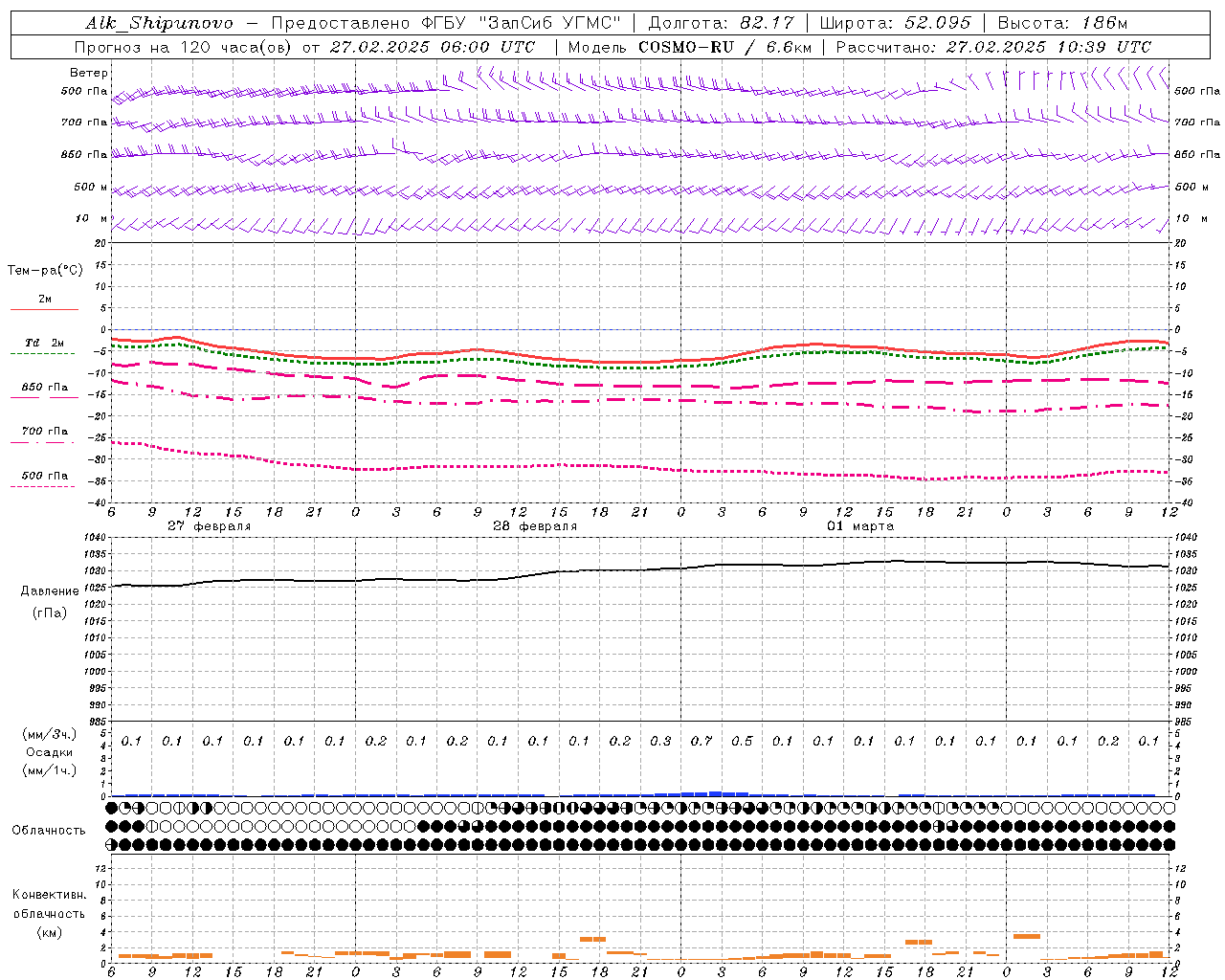Click the tallest orange convective bar on March 2
This screenshot has height=980, width=1225.
[x=1027, y=936]
